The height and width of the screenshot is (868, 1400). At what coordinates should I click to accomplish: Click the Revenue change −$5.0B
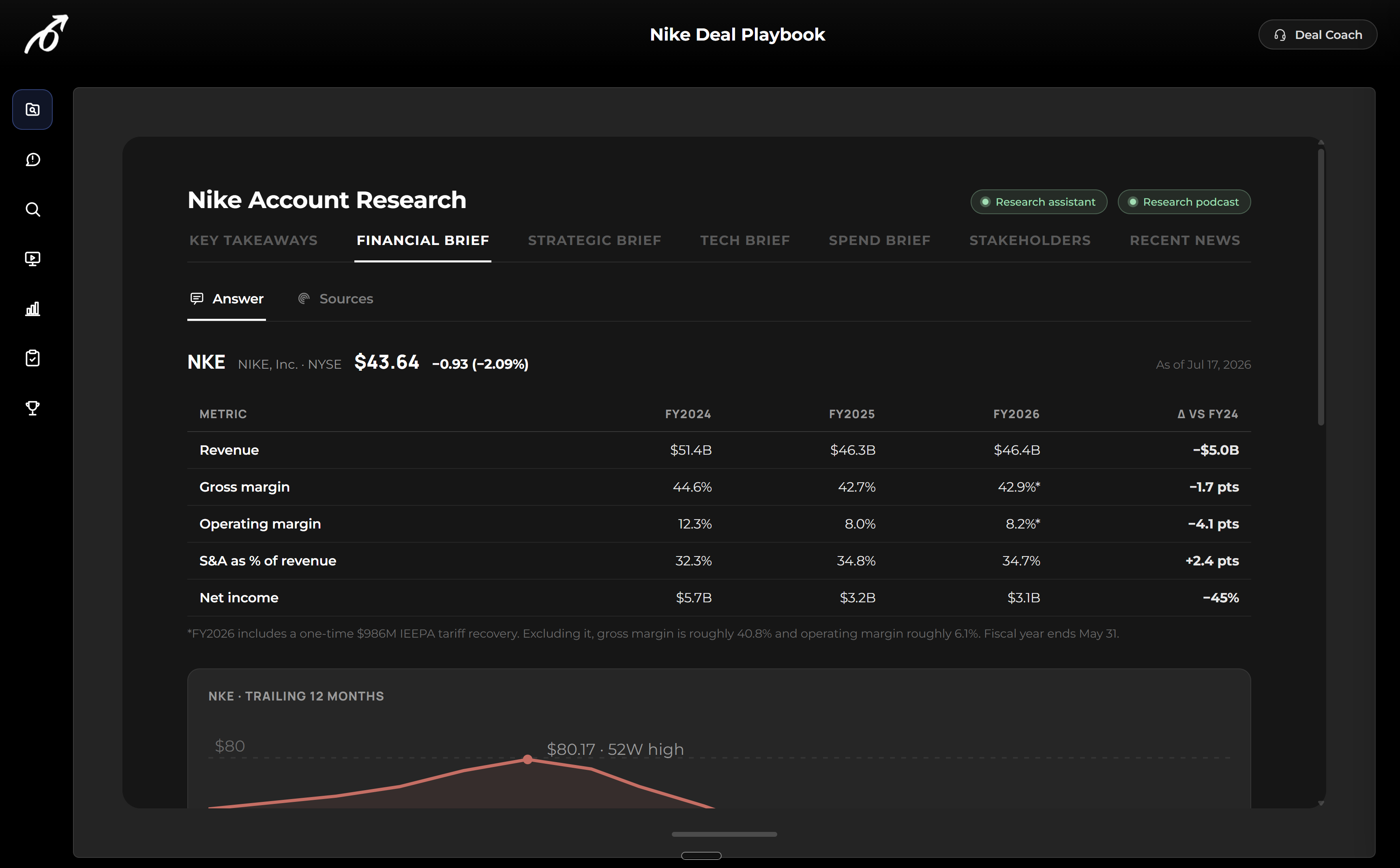[x=1216, y=450]
